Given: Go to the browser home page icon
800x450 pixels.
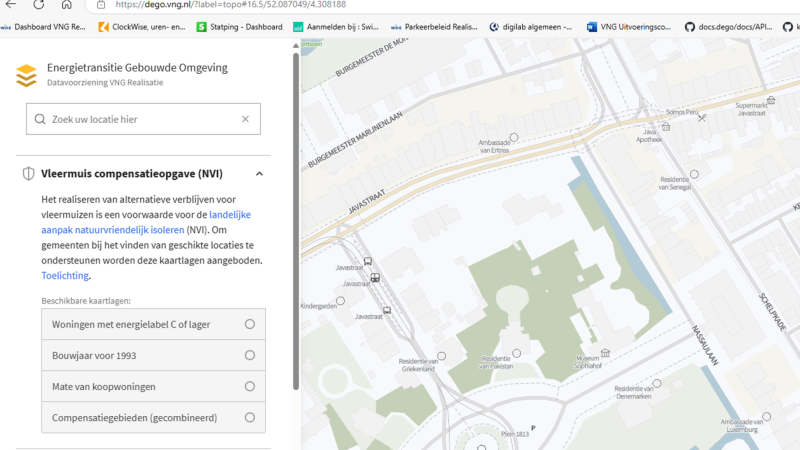Looking at the screenshot, I should [66, 5].
